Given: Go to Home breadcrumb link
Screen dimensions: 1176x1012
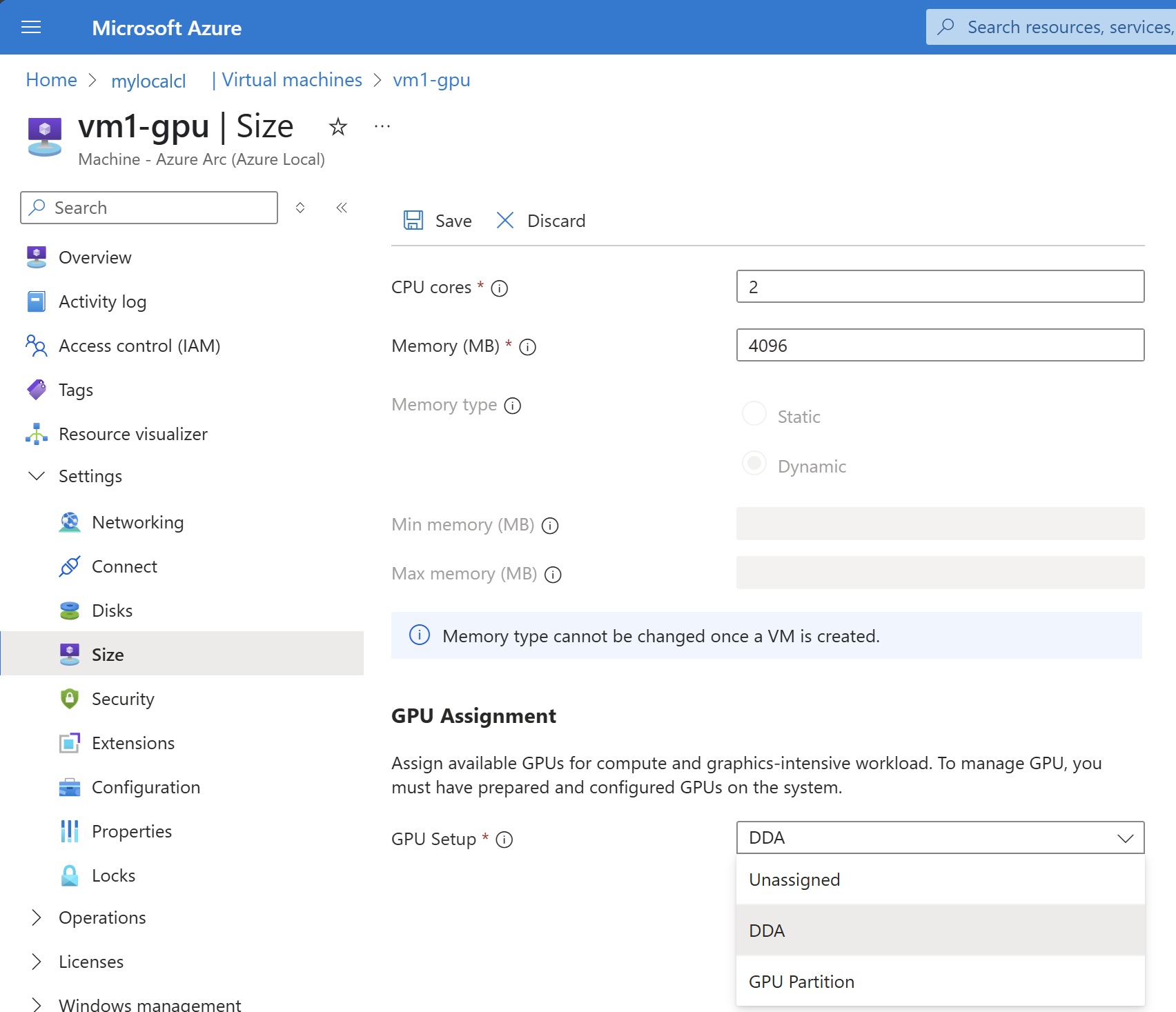Looking at the screenshot, I should [x=51, y=80].
